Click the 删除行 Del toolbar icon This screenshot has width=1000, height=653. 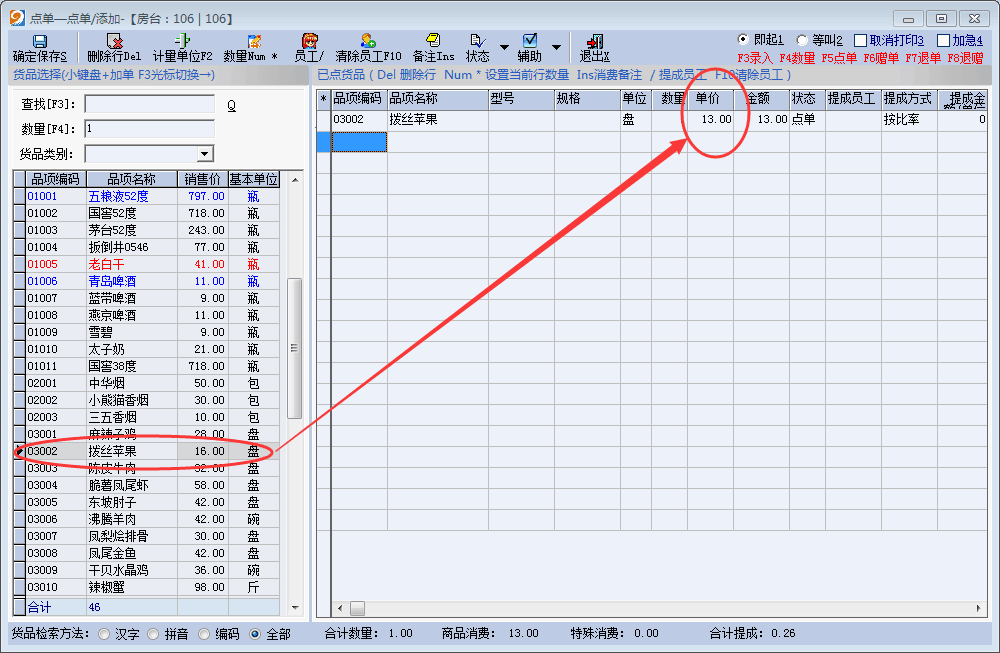pyautogui.click(x=114, y=42)
